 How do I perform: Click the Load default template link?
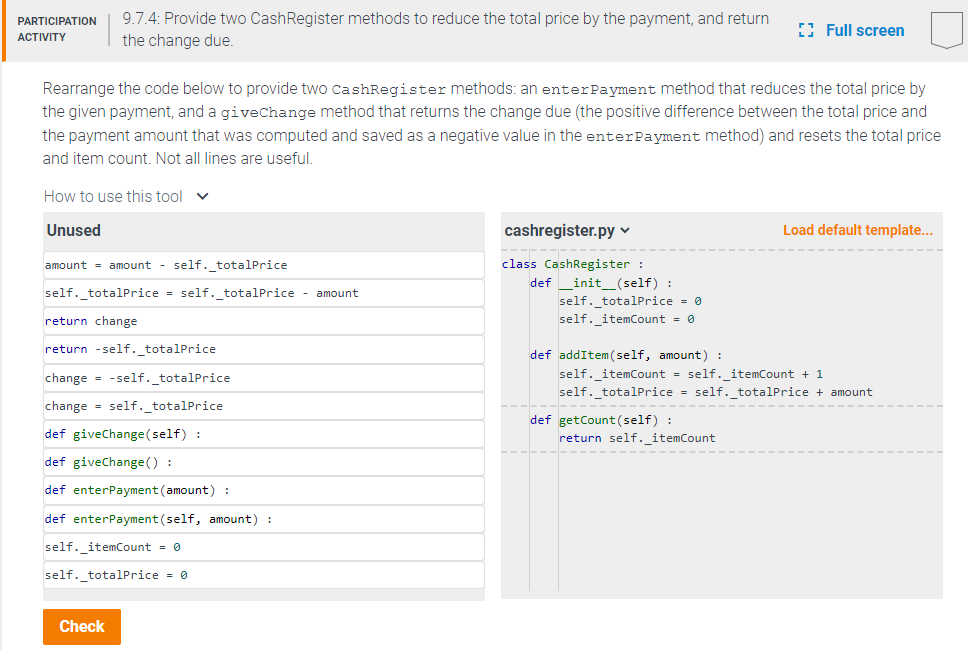[857, 230]
